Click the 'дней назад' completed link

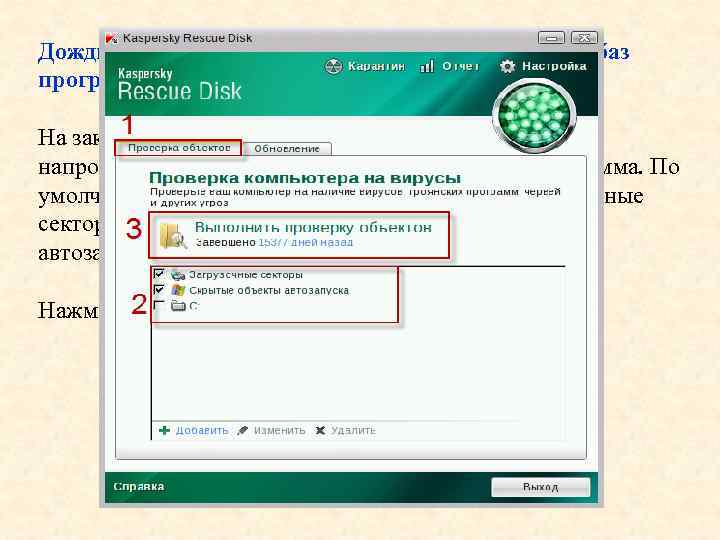(305, 242)
